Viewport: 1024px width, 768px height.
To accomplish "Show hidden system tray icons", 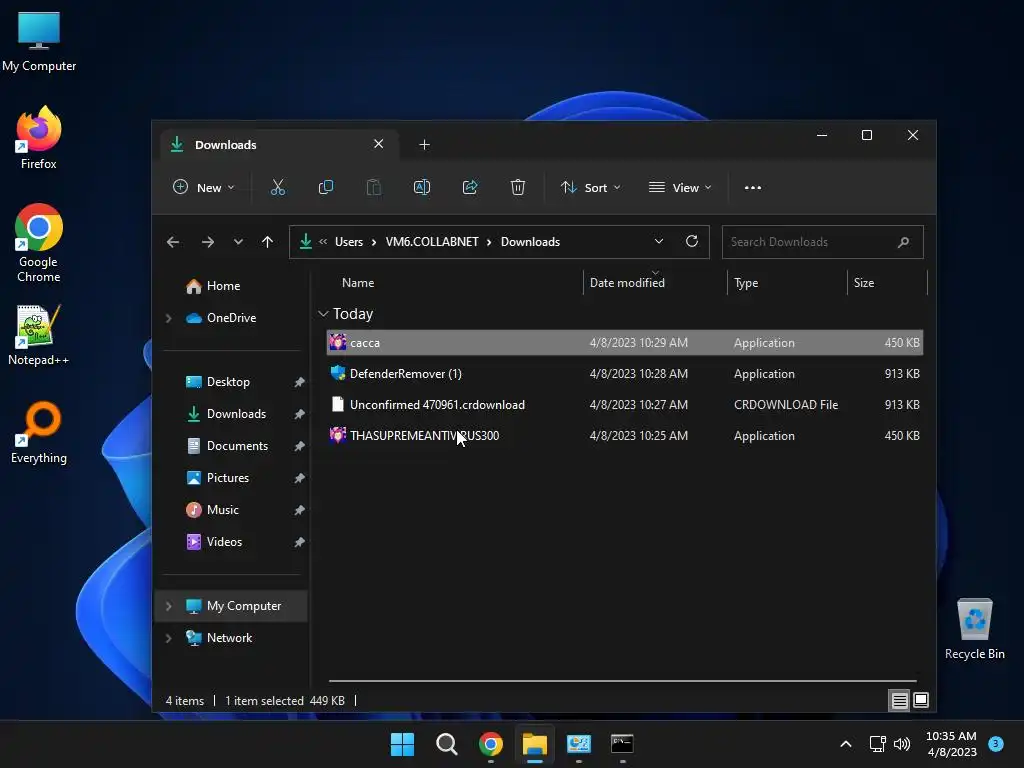I will coord(846,744).
